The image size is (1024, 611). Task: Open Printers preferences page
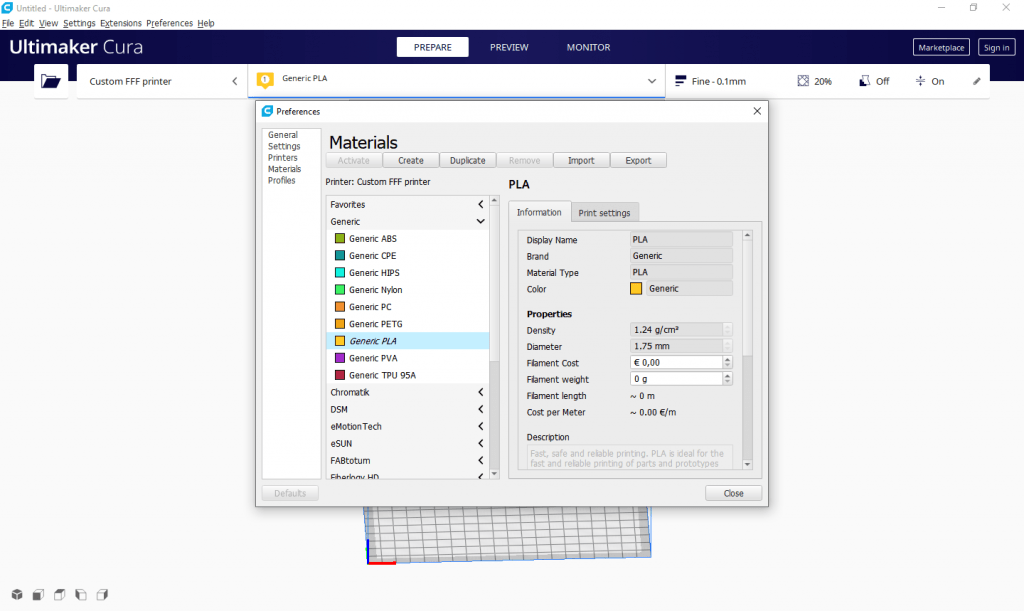[x=282, y=157]
